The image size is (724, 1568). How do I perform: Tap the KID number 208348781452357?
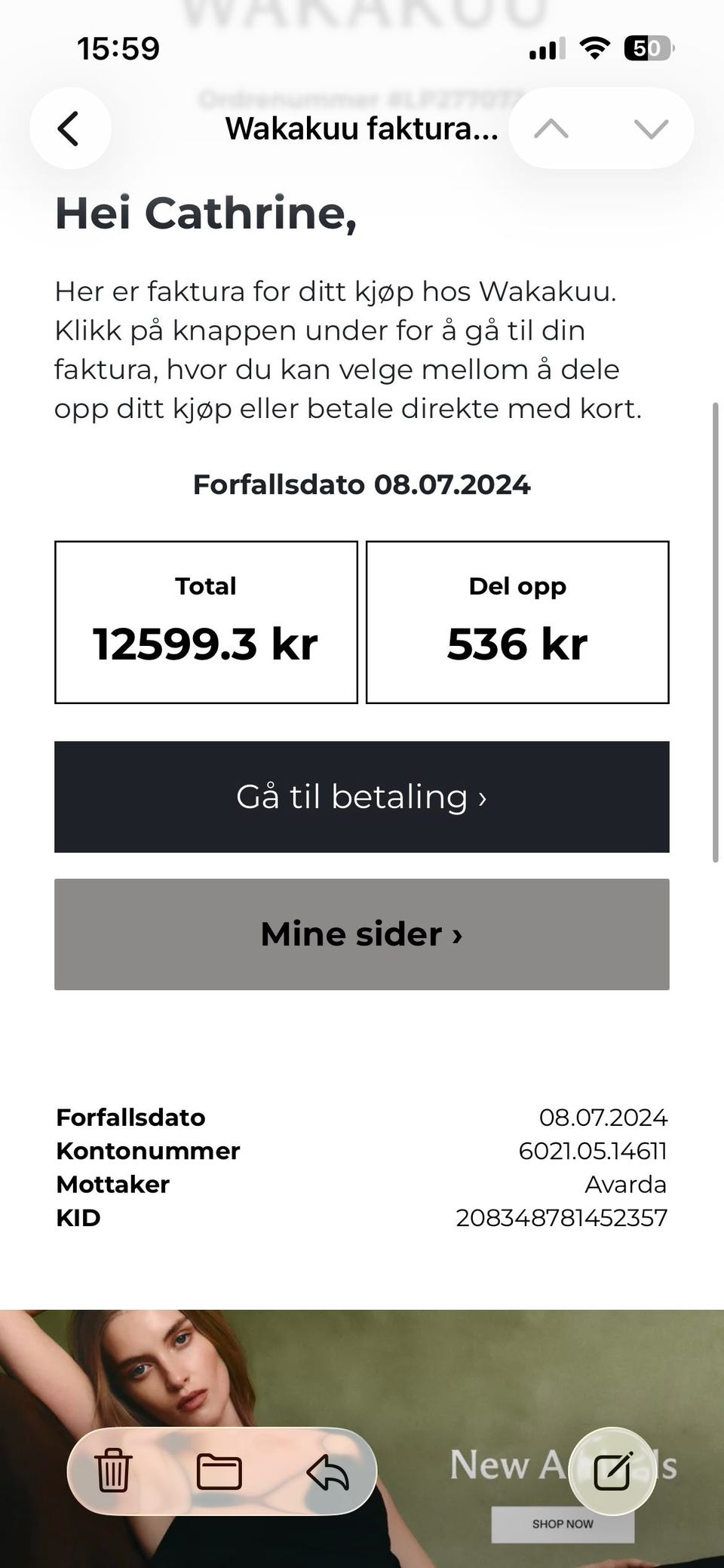[562, 1217]
